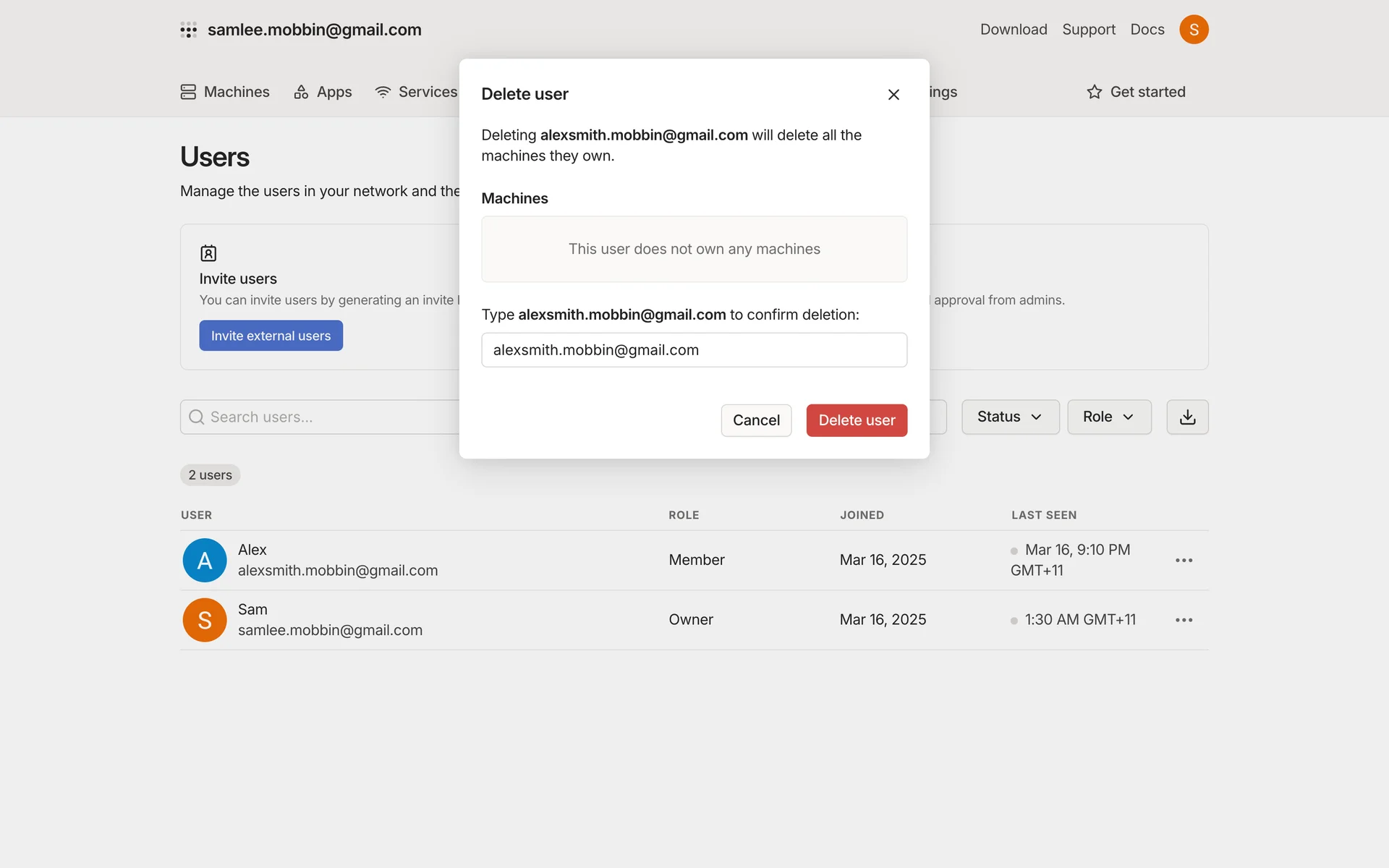Screen dimensions: 1389x868
Task: Switch to the Apps tab
Action: click(323, 92)
